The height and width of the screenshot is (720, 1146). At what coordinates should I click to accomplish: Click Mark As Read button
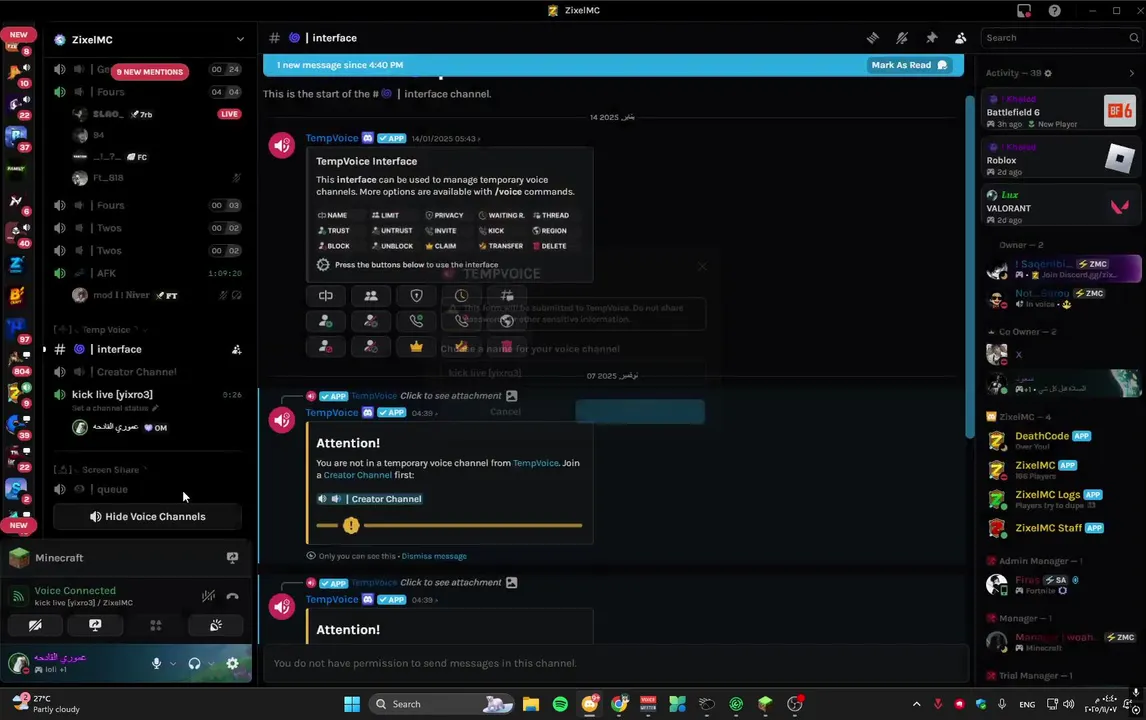[910, 65]
